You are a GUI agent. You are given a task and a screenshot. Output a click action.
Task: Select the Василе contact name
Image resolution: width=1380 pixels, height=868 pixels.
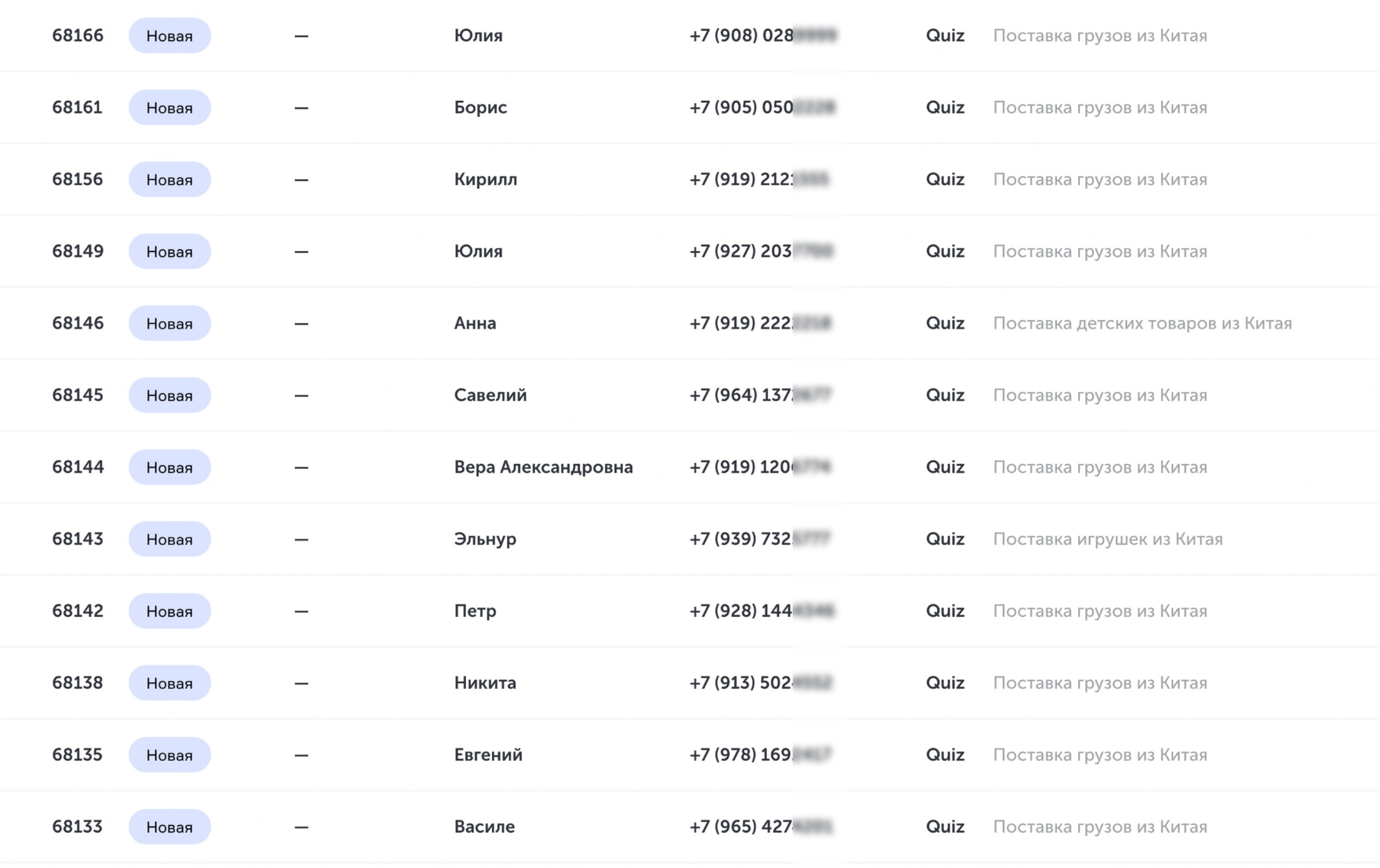[484, 827]
